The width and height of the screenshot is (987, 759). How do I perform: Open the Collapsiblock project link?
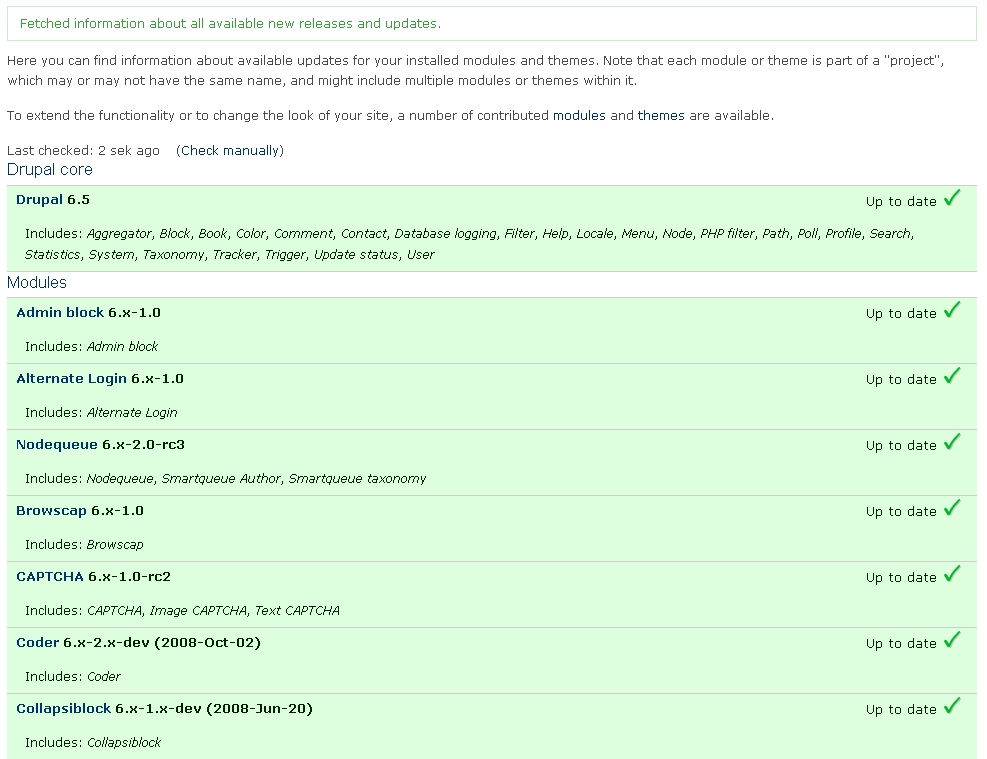pos(64,709)
